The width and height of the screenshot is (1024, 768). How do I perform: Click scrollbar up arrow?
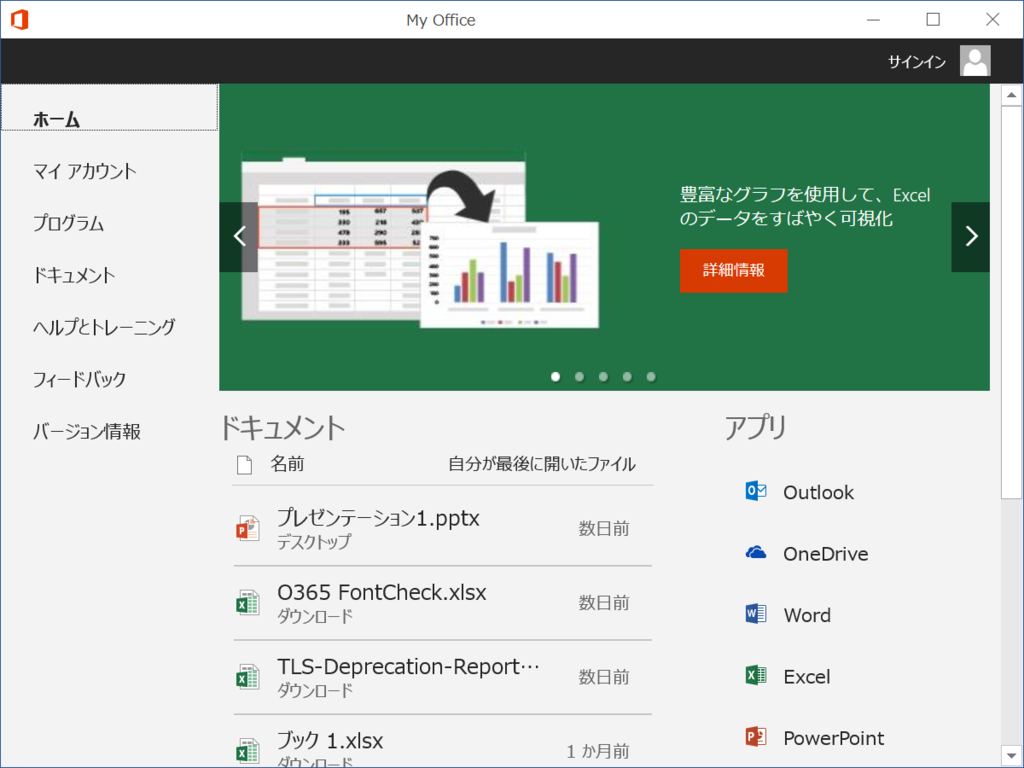tap(1012, 95)
